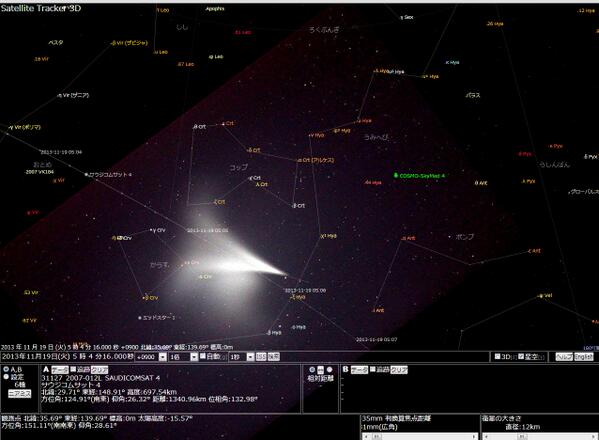Click the パラス (Pallas) label
The image size is (599, 440).
[473, 95]
